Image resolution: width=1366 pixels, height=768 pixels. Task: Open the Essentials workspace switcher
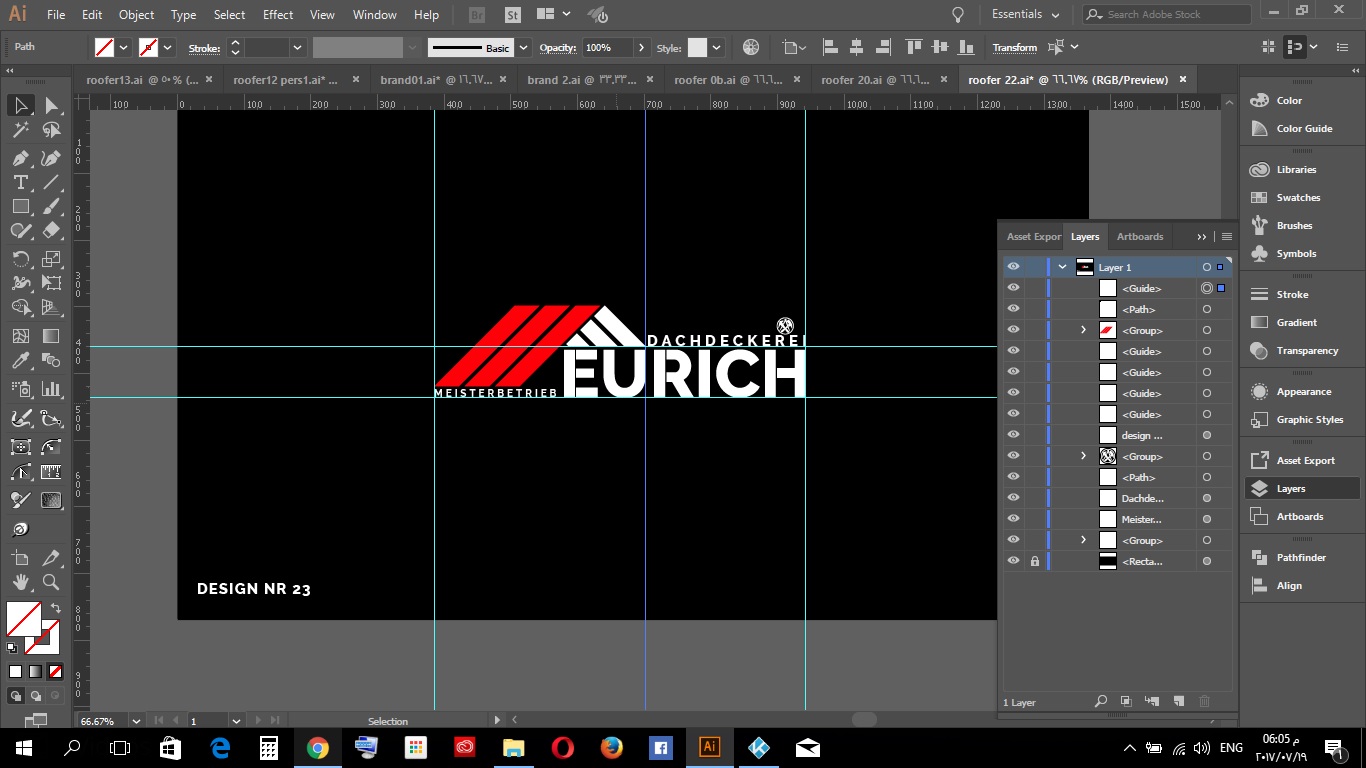pos(1026,14)
